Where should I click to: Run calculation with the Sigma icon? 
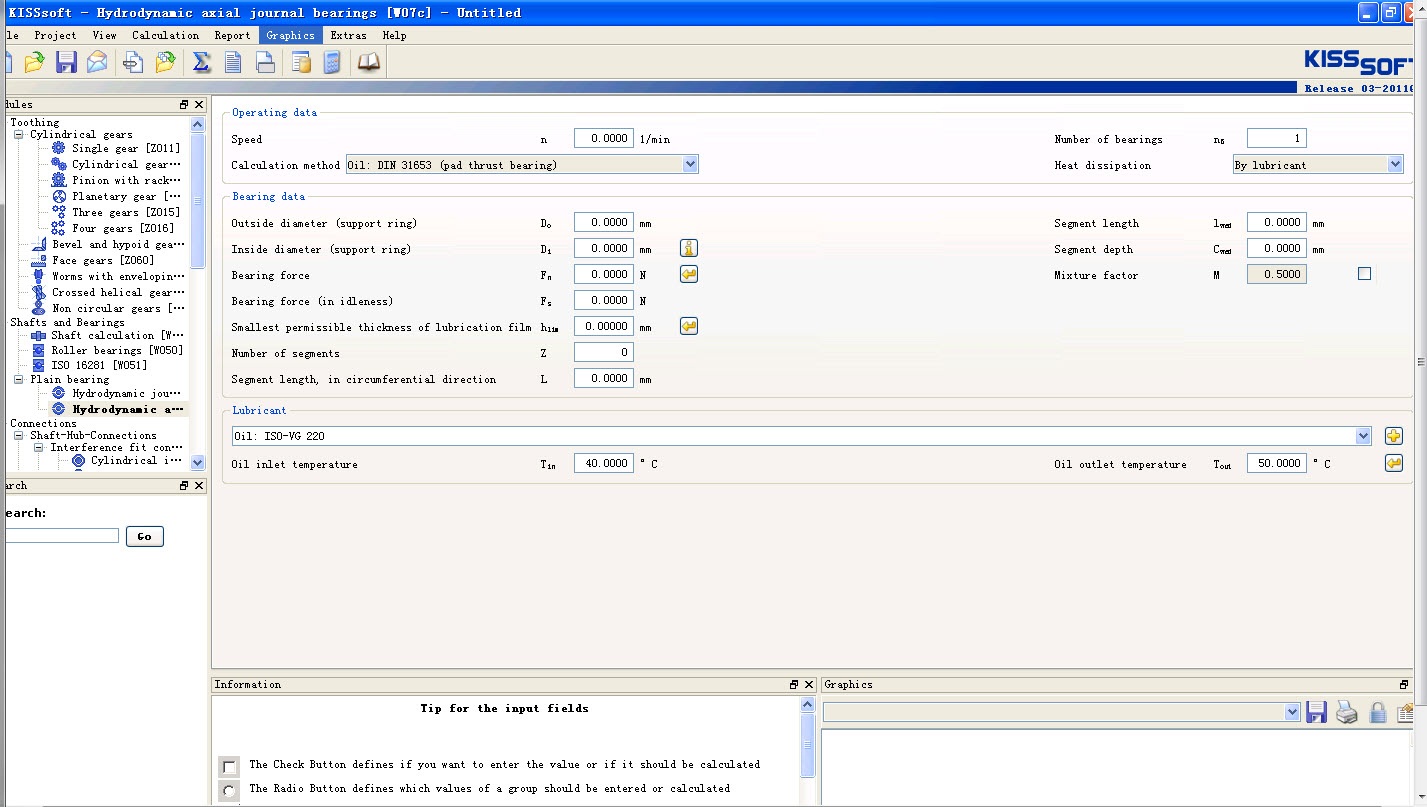(x=201, y=63)
